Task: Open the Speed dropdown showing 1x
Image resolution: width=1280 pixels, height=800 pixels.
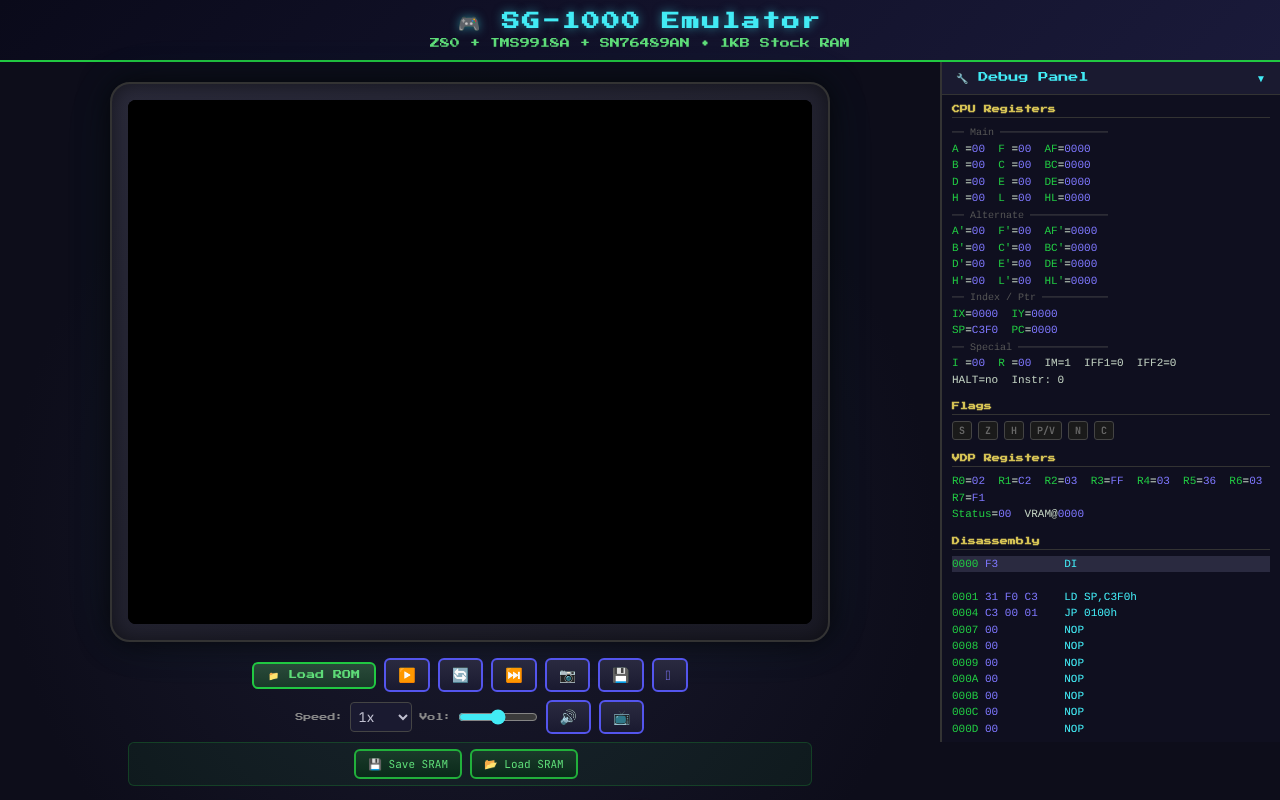Action: (381, 717)
